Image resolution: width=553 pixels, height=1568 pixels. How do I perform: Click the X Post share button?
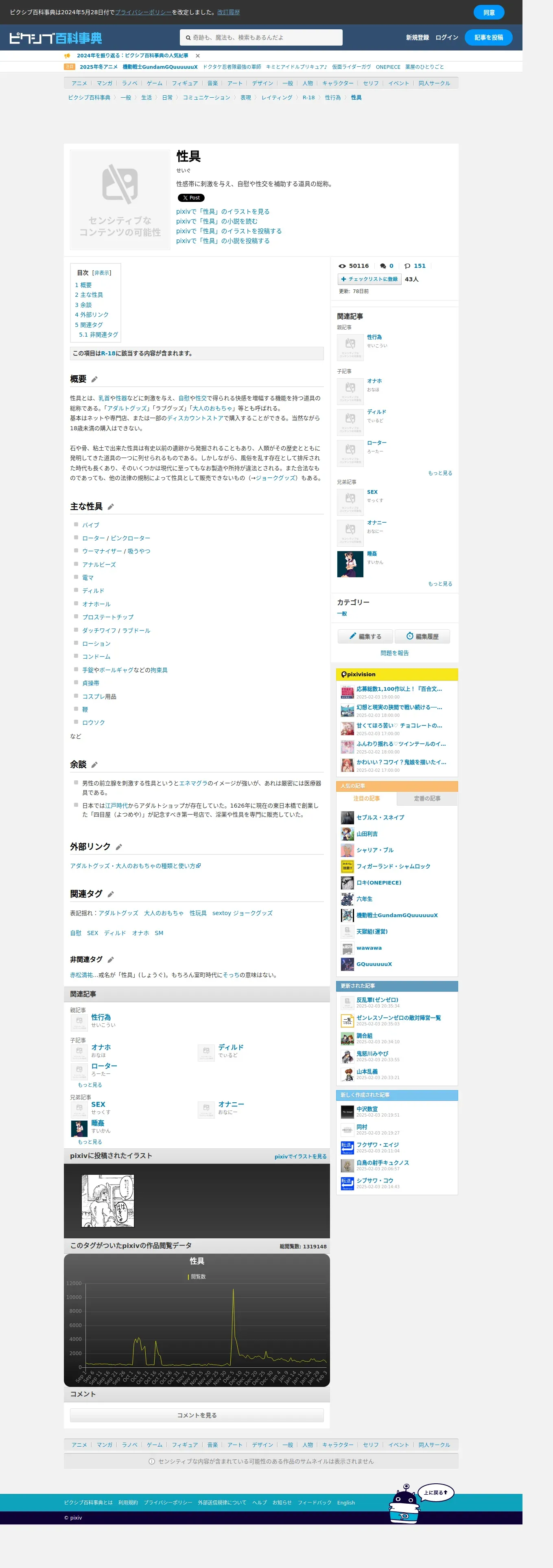[191, 198]
